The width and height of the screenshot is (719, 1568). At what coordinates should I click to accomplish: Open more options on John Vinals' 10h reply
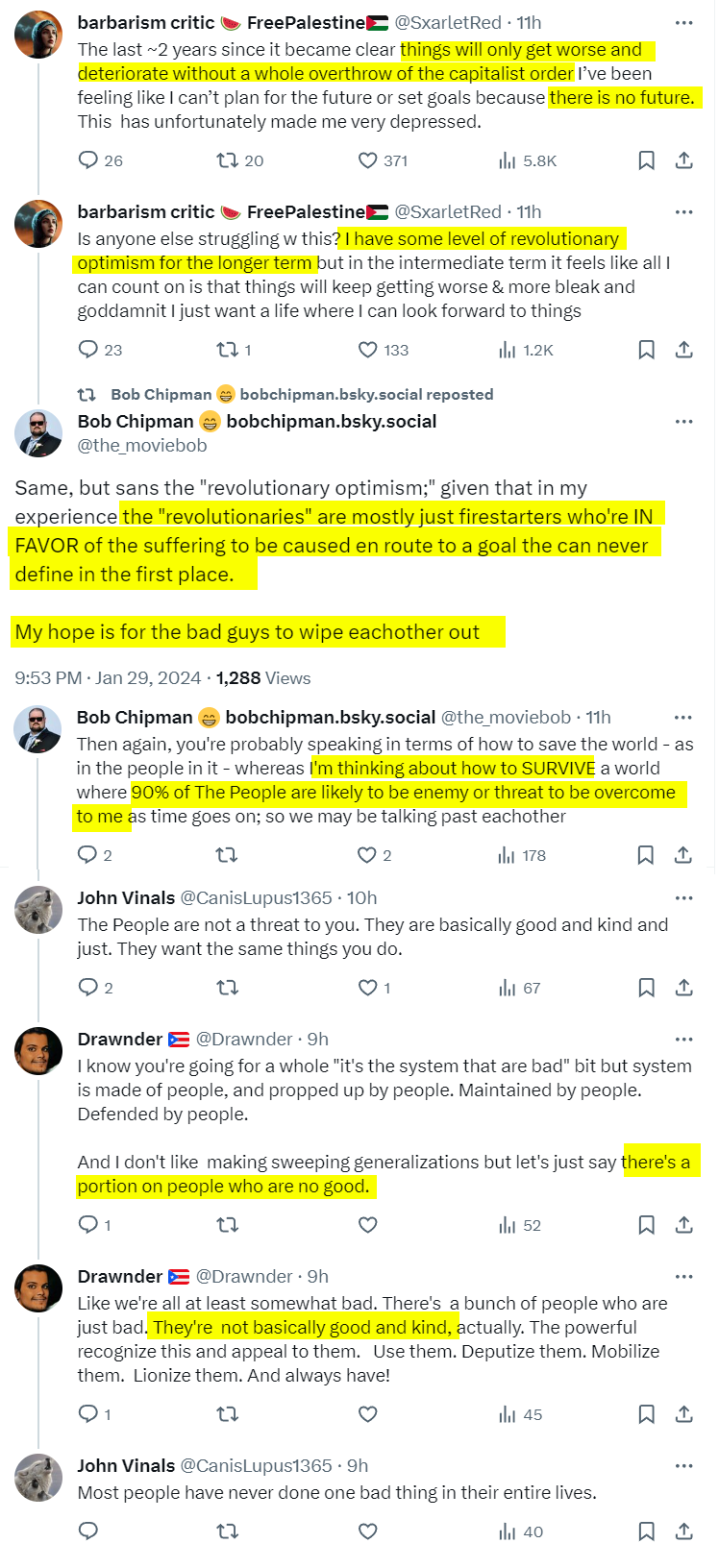(x=683, y=898)
